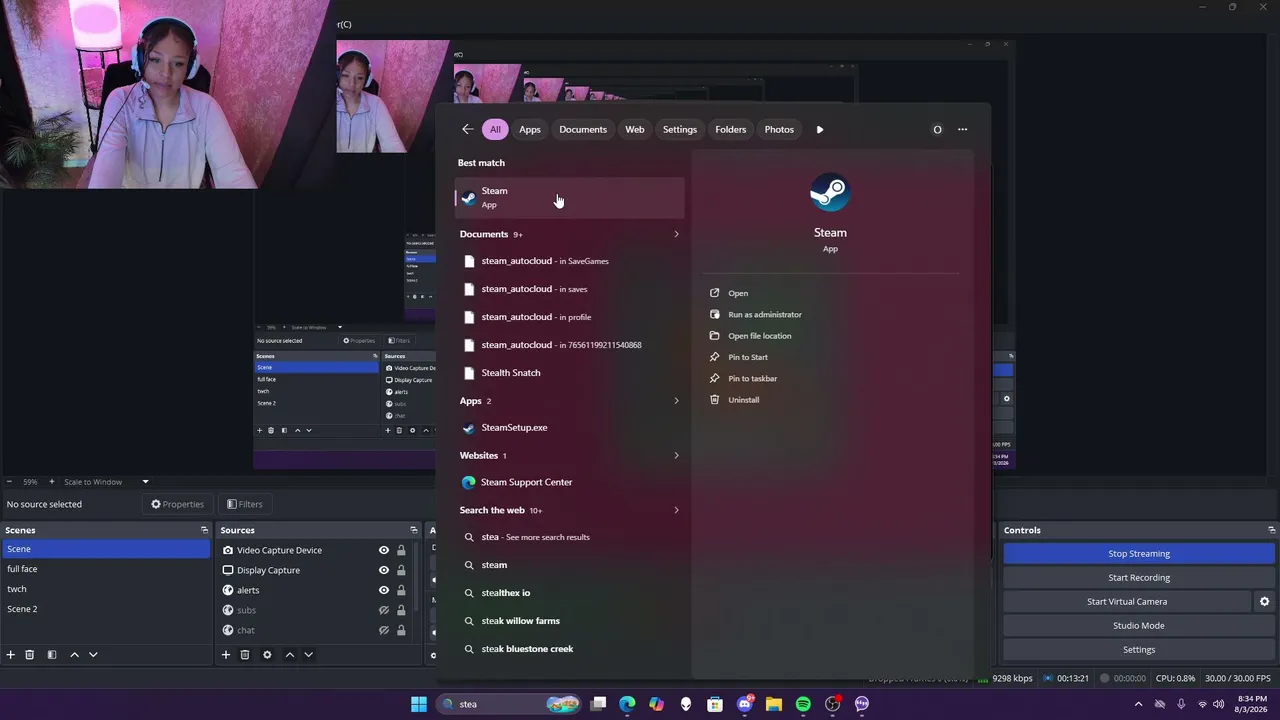Click Start Recording in OBS Controls
This screenshot has height=720, width=1280.
click(1139, 578)
